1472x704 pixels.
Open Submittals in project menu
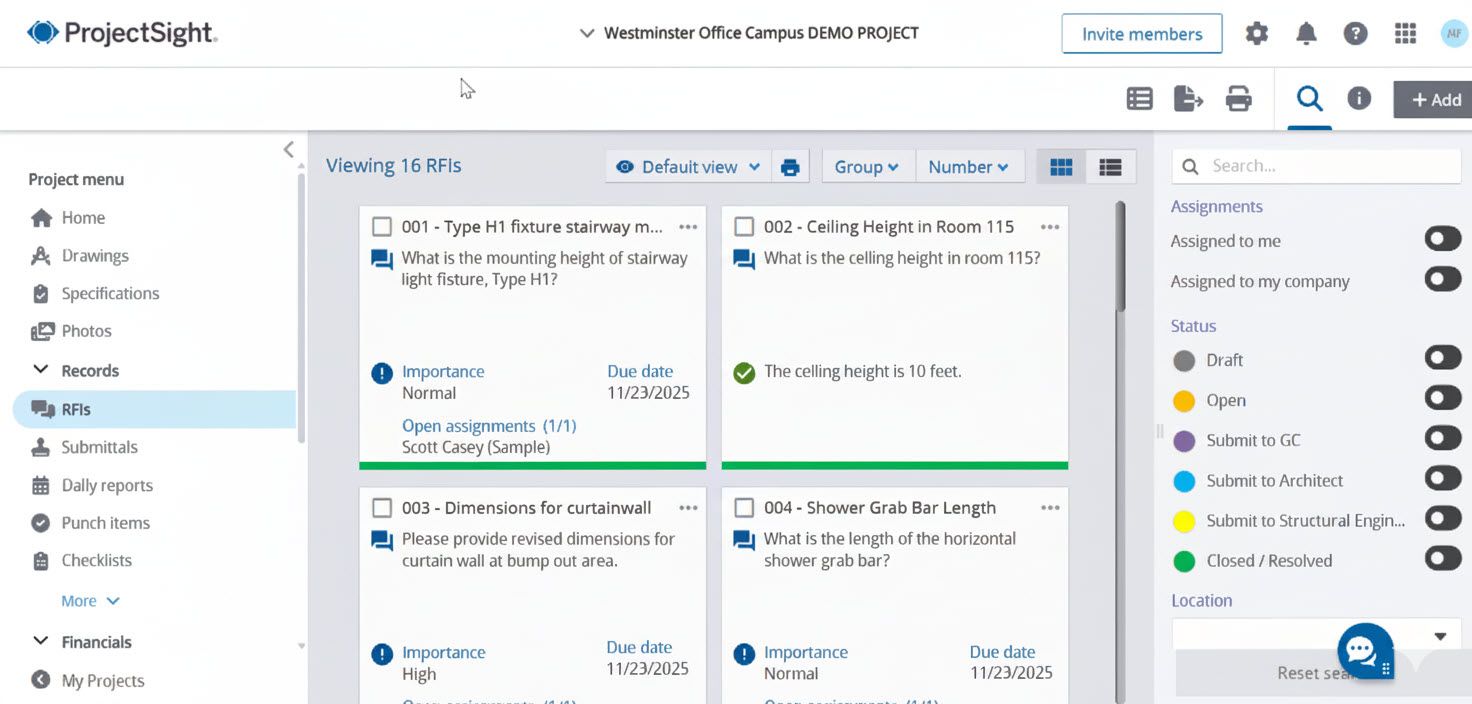[84, 447]
